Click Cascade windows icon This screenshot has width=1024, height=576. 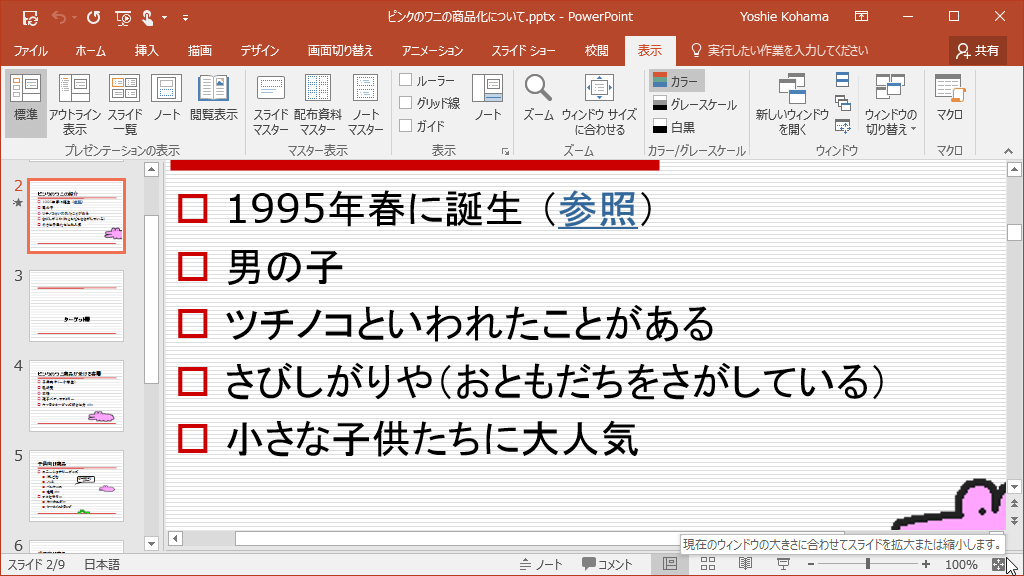[842, 103]
